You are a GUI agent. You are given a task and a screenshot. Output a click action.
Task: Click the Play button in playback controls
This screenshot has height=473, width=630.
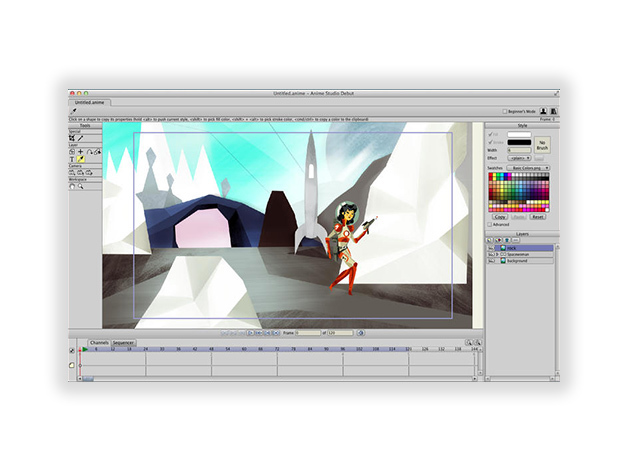(x=250, y=333)
